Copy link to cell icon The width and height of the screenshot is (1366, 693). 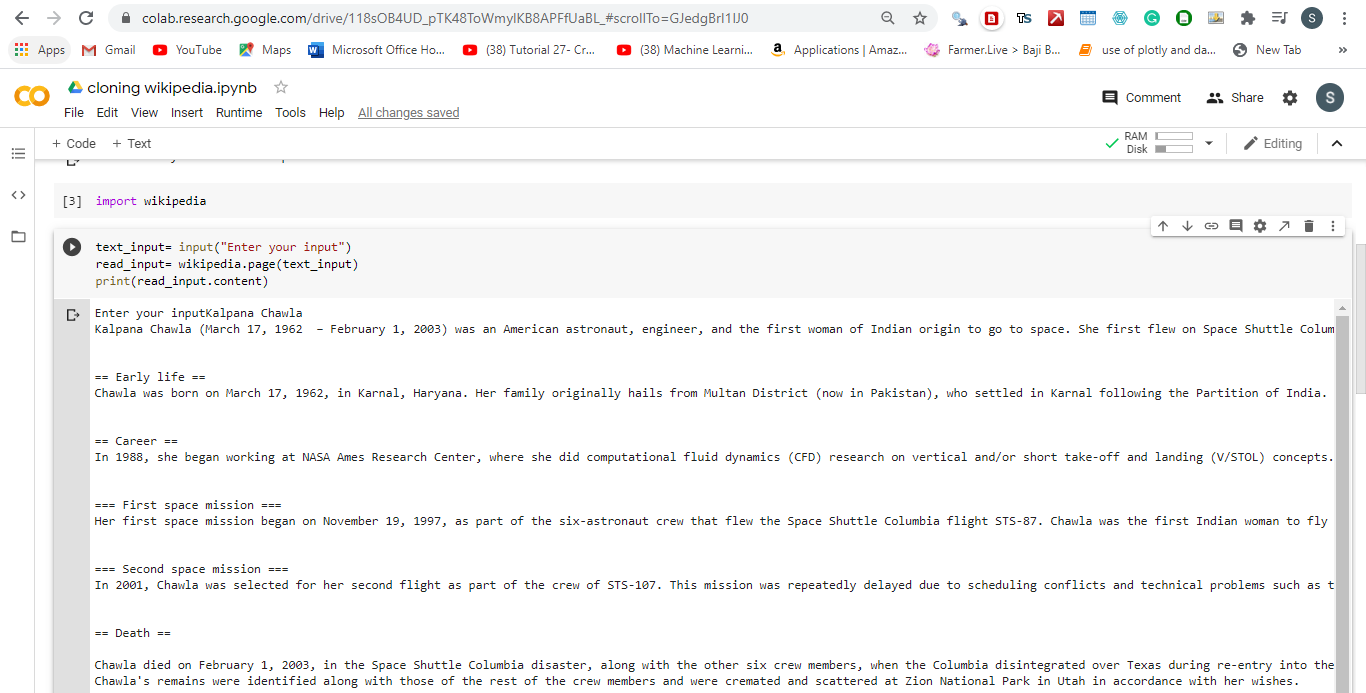click(x=1211, y=226)
